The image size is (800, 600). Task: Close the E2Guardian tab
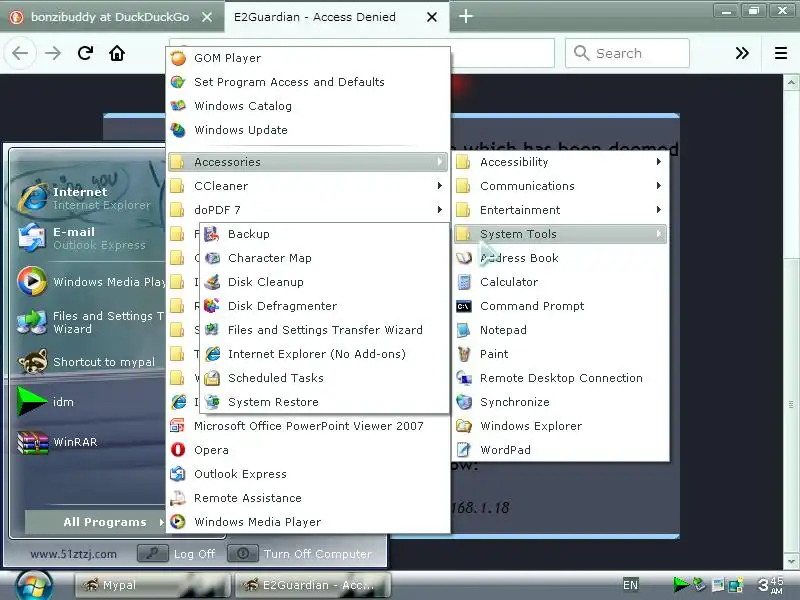click(432, 17)
